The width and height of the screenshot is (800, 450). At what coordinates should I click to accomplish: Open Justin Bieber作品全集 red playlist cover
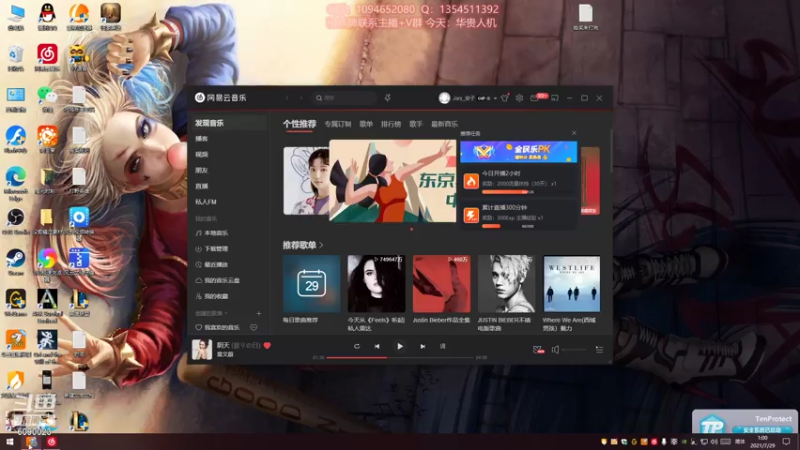click(x=441, y=284)
